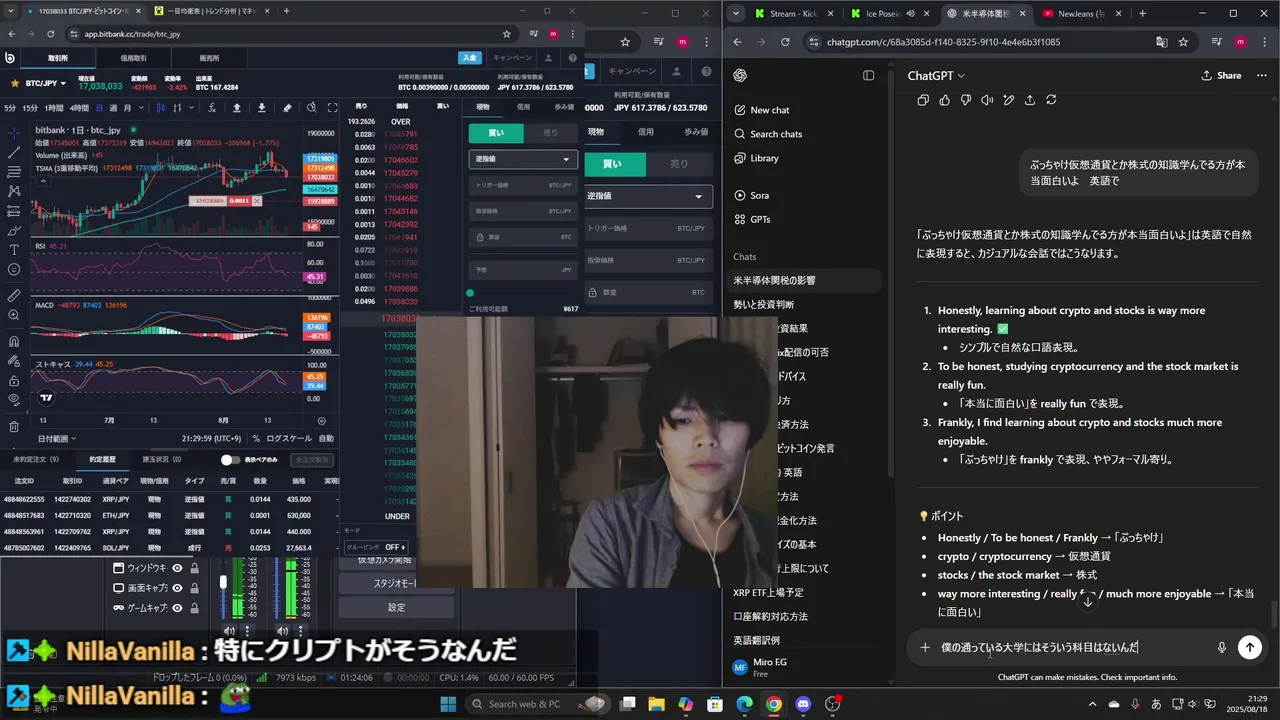
Task: Open Chrome tab search dropdown arrow
Action: pos(736,13)
